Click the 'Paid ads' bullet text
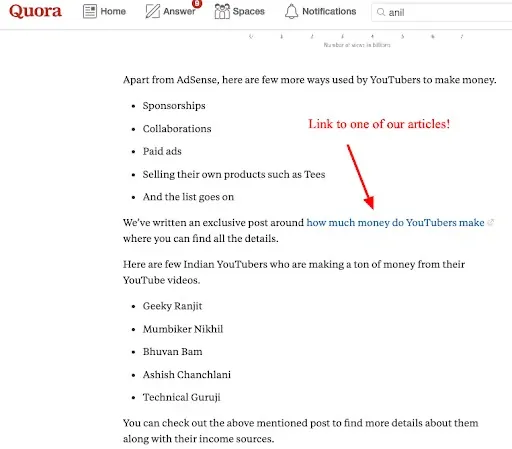 pyautogui.click(x=162, y=151)
